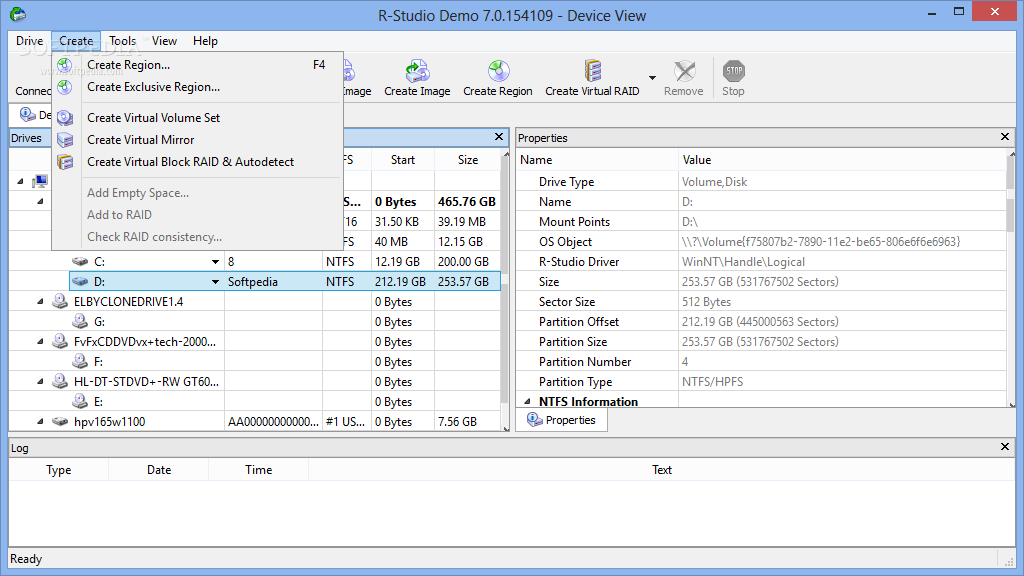Click the Start column header
Viewport: 1024px width, 576px height.
[403, 160]
